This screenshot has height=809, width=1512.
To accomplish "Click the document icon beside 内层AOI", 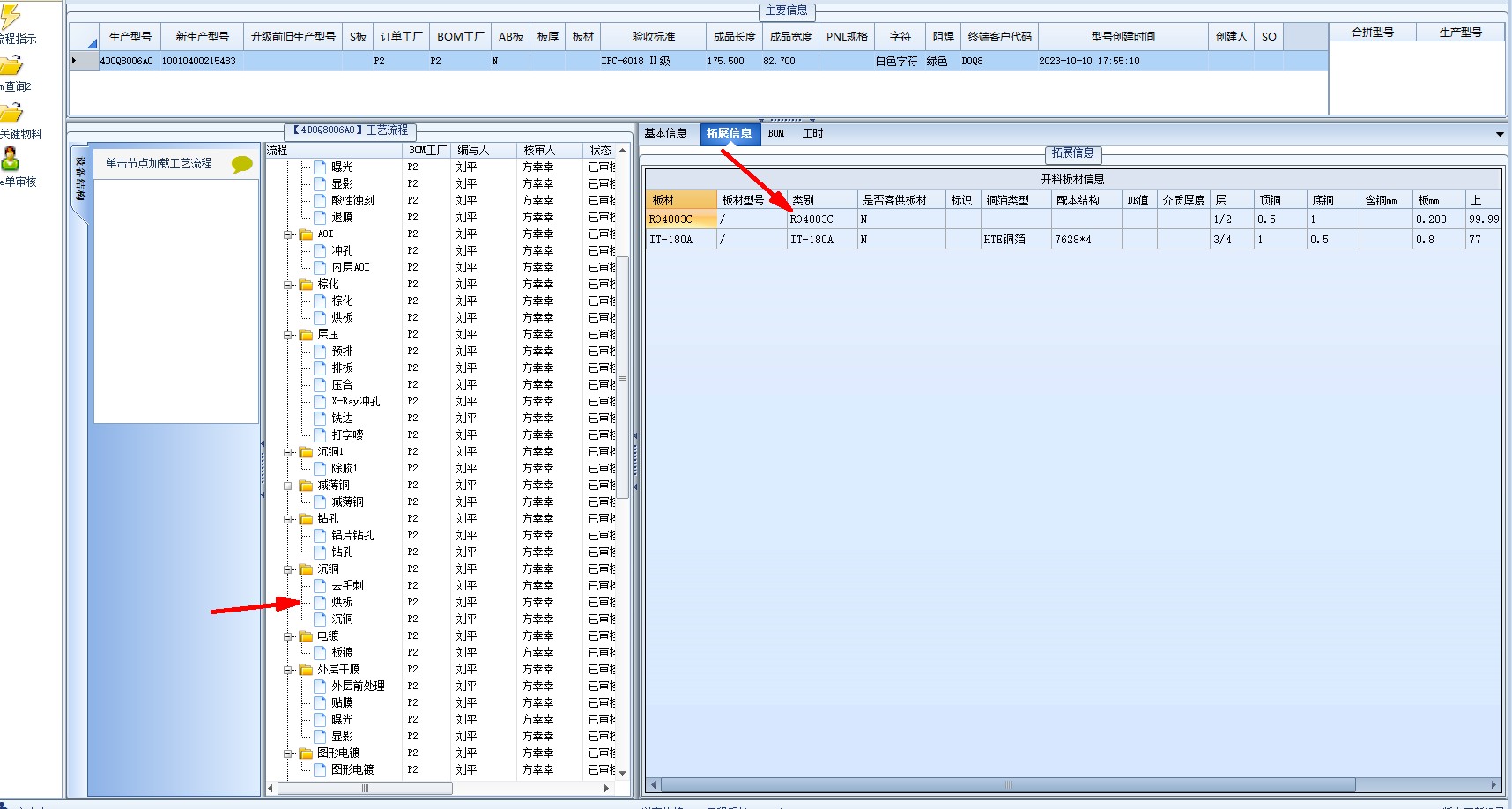I will [x=321, y=267].
